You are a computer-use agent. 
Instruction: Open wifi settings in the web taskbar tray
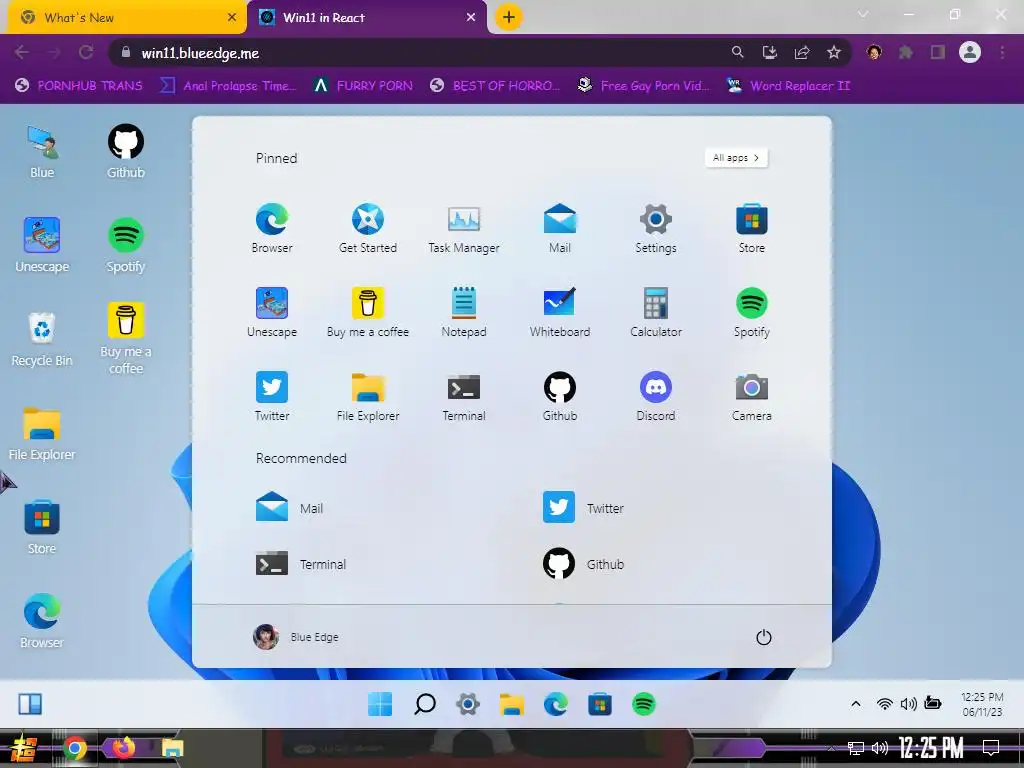click(885, 703)
